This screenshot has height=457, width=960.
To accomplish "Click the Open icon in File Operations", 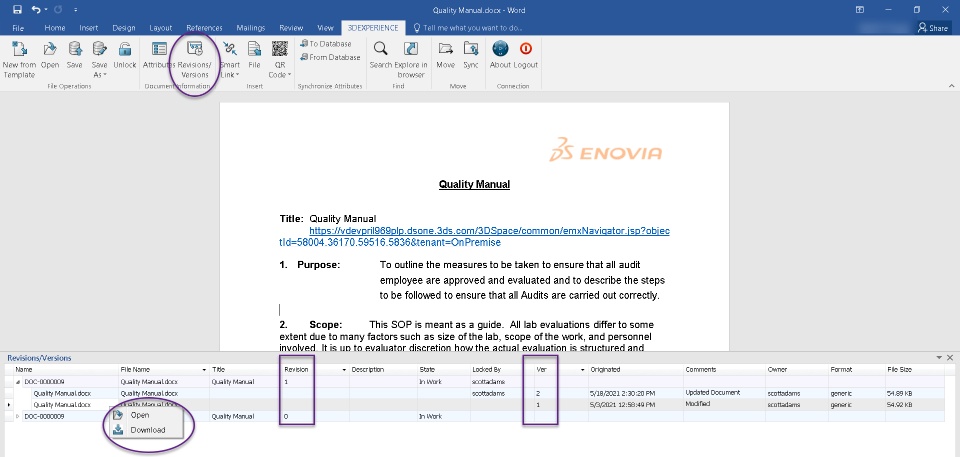I will tap(50, 49).
